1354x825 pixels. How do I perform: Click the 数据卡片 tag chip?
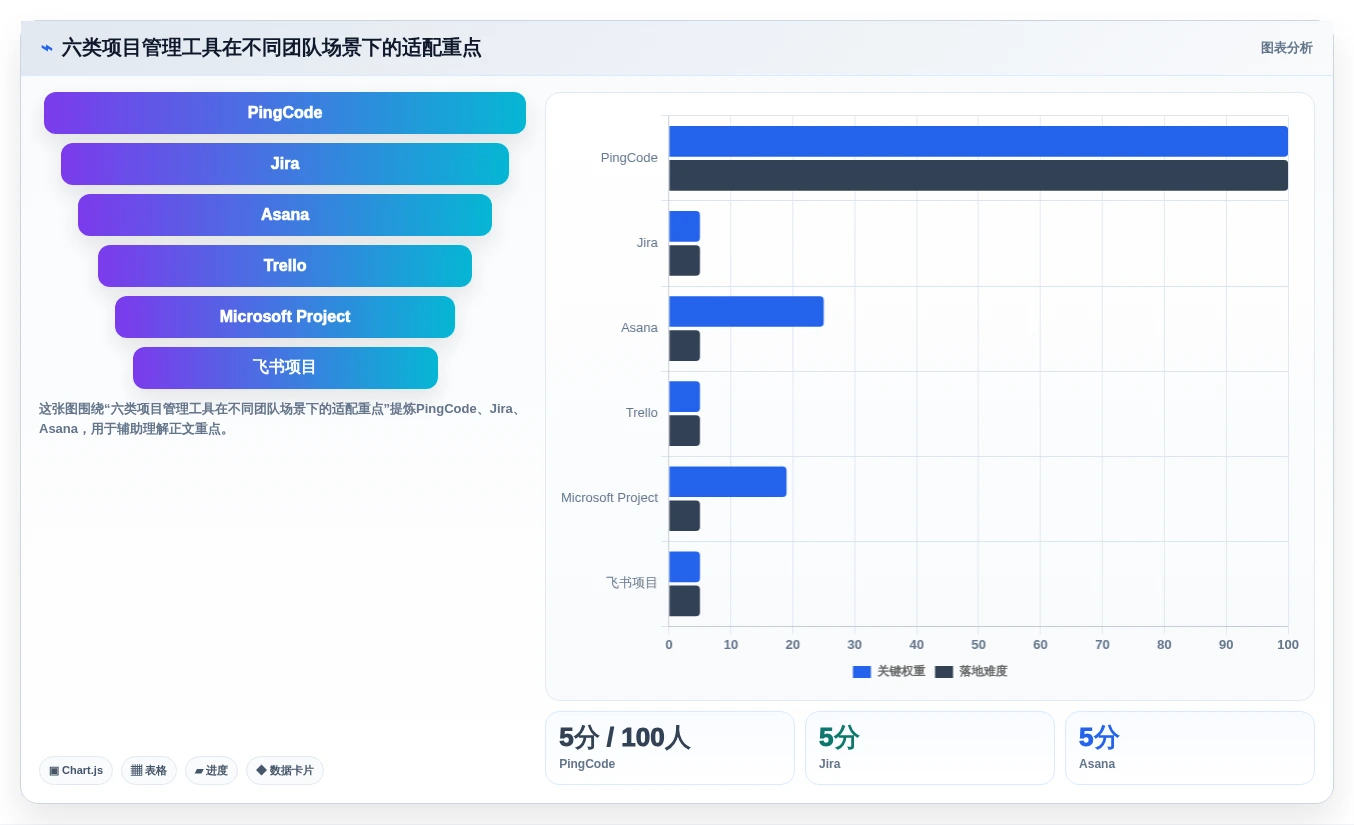[285, 771]
